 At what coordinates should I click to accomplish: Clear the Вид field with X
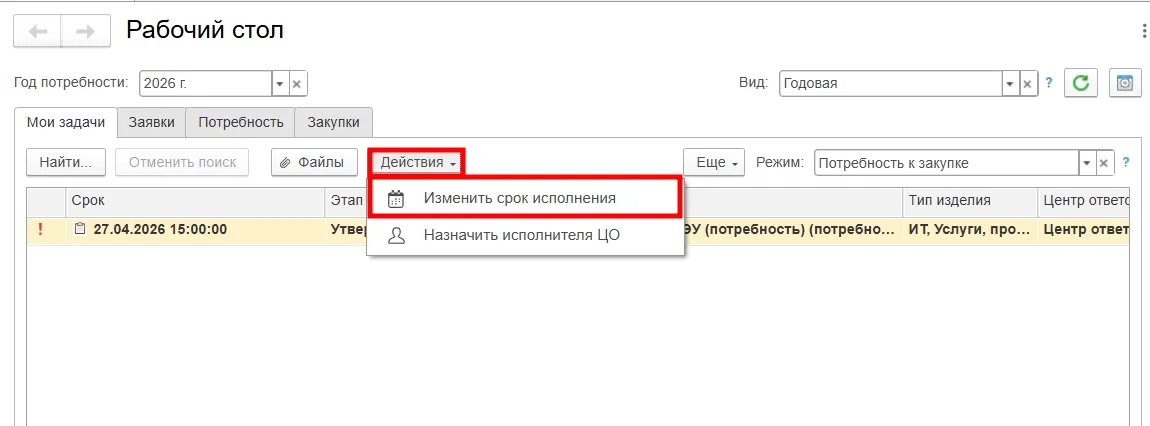coord(1028,84)
